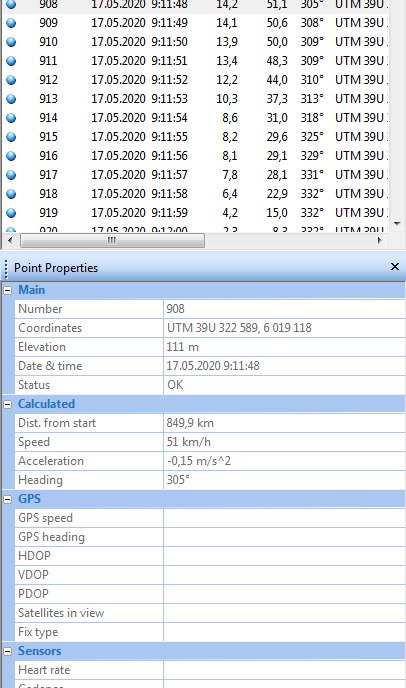Click the Date & time value field
The image size is (406, 688).
pos(284,366)
